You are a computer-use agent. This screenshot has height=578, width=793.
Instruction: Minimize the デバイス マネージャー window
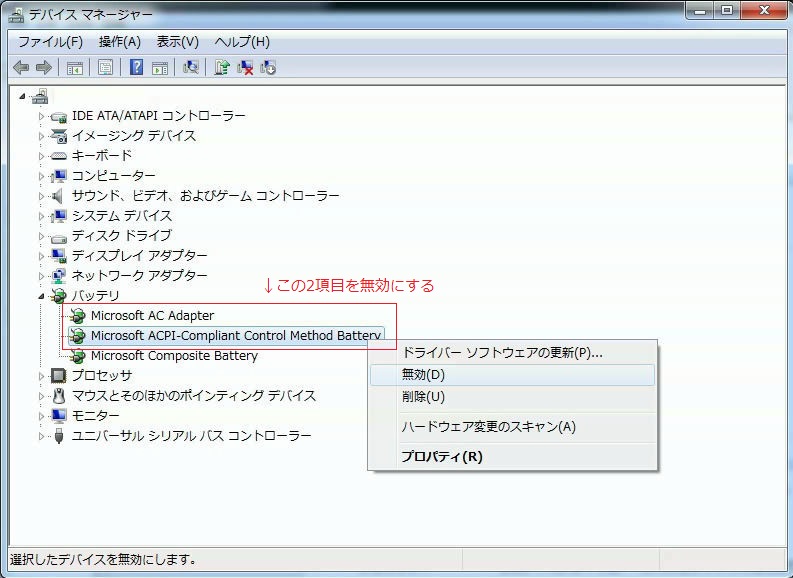point(700,11)
